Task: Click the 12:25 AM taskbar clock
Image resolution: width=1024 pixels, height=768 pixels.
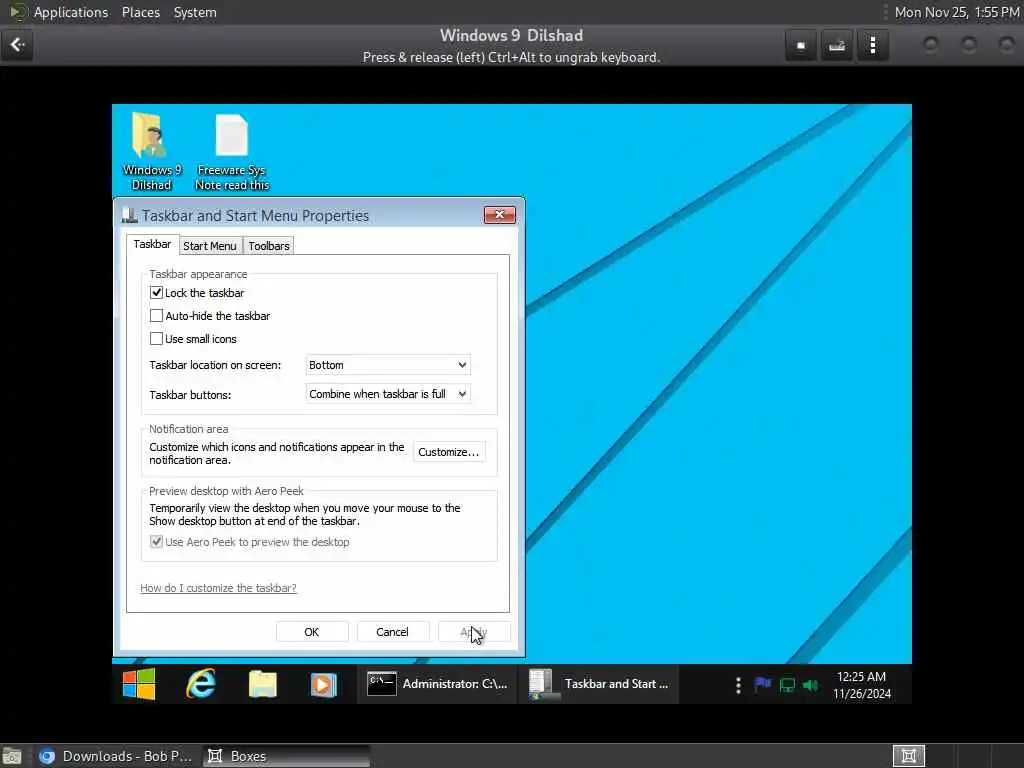Action: [861, 685]
